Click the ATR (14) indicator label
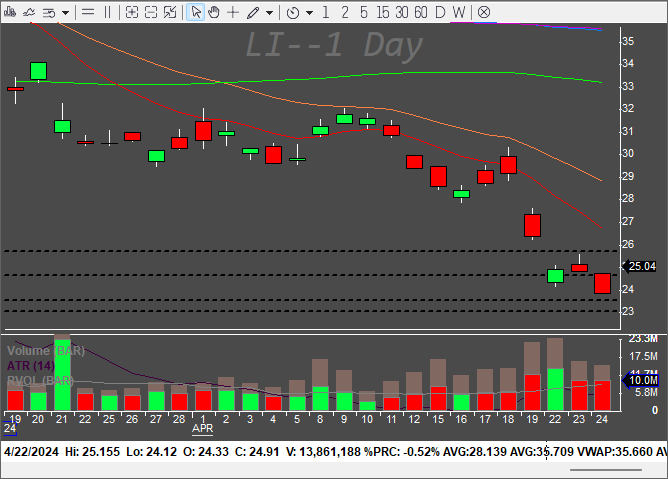The image size is (668, 479). 31,366
